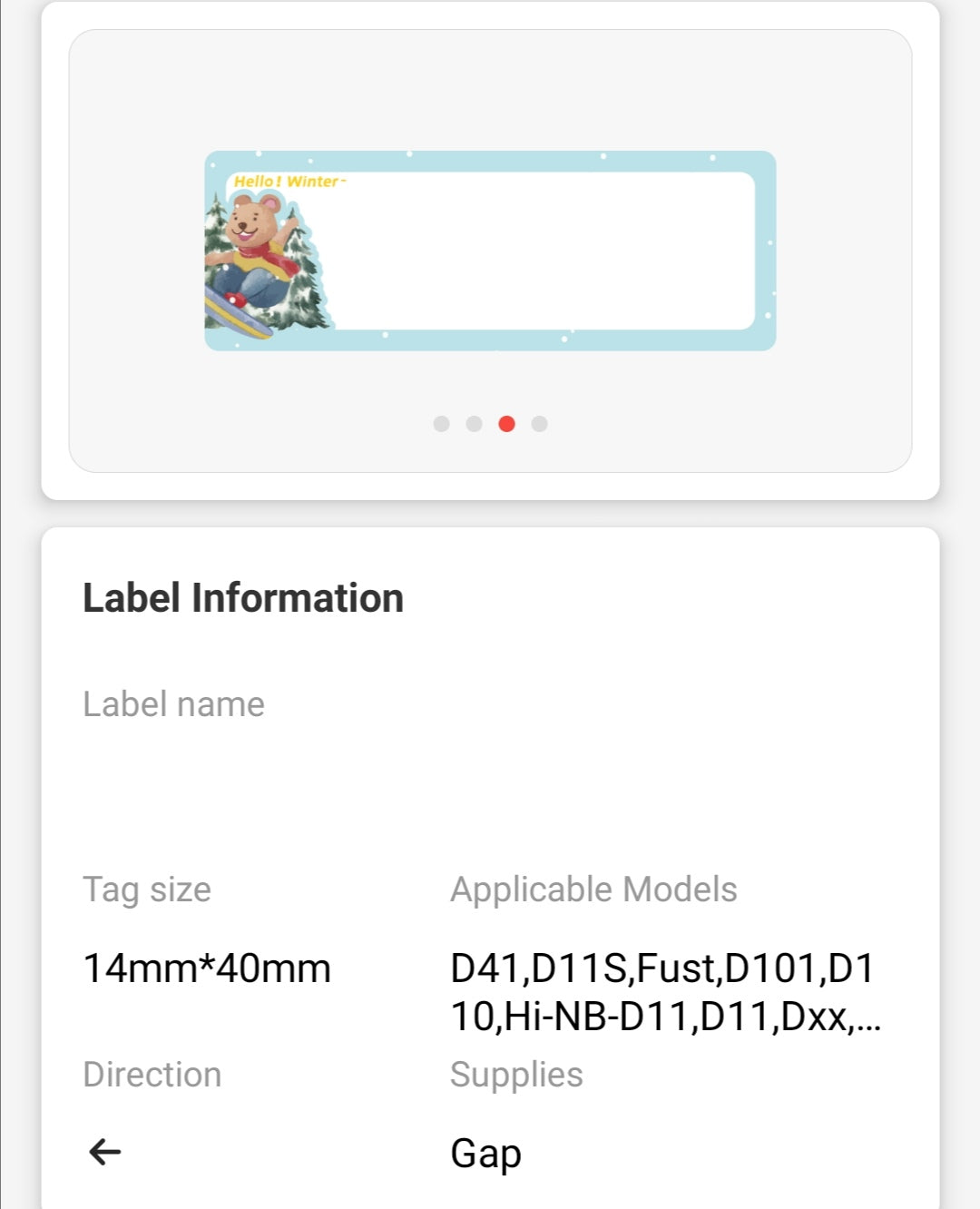Screen dimensions: 980x1209
Task: Click the Label Information heading
Action: point(243,598)
